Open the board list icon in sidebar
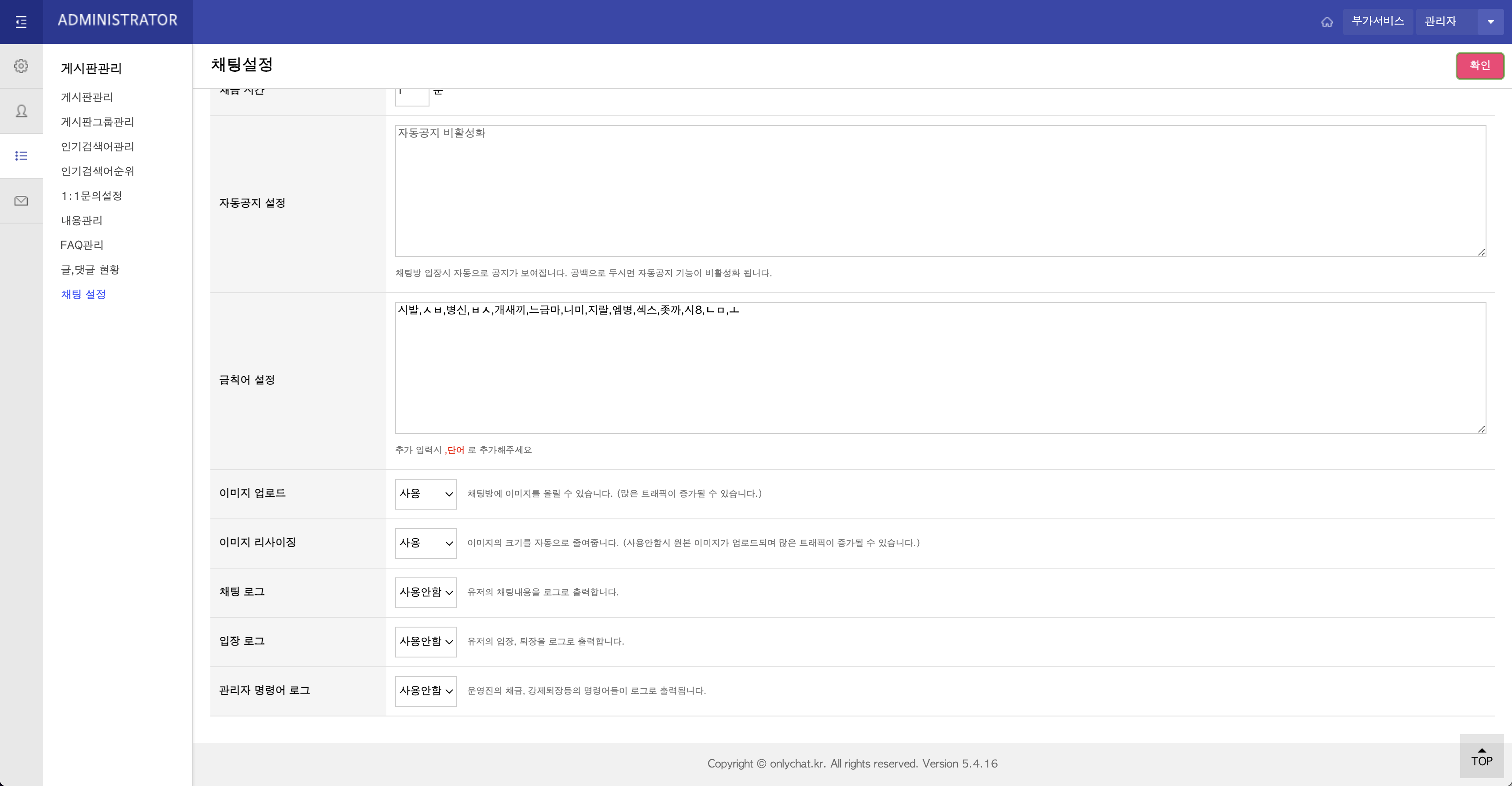1512x786 pixels. pos(22,155)
